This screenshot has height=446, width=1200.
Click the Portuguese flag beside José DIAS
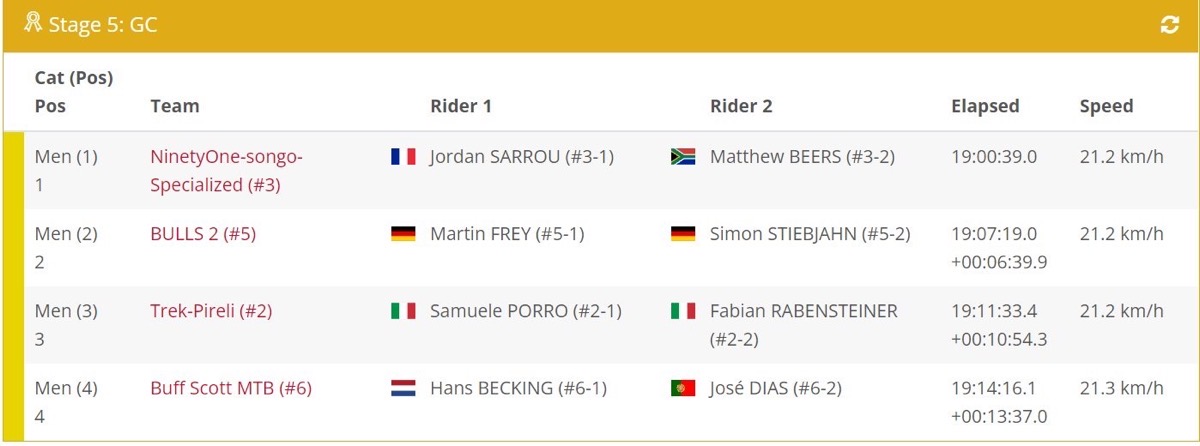click(683, 388)
